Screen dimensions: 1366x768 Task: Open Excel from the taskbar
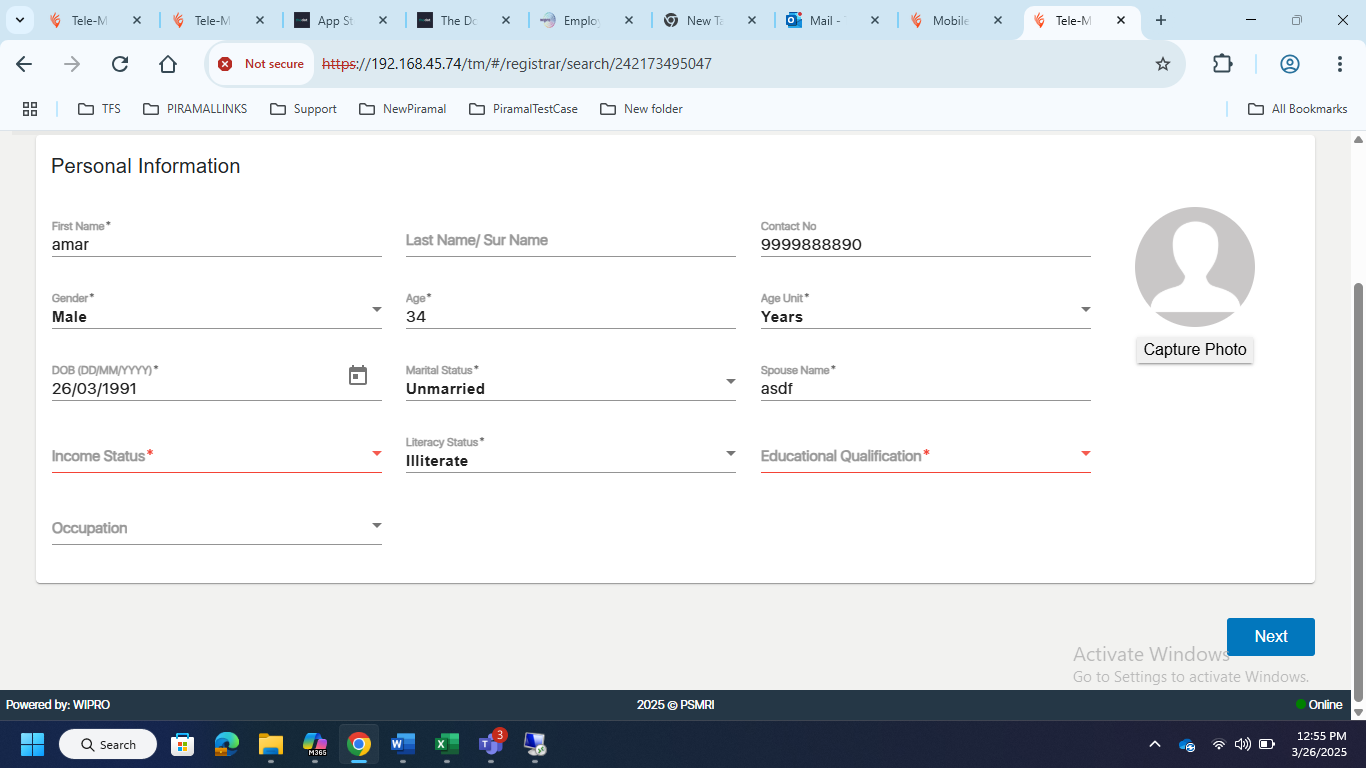coord(446,744)
